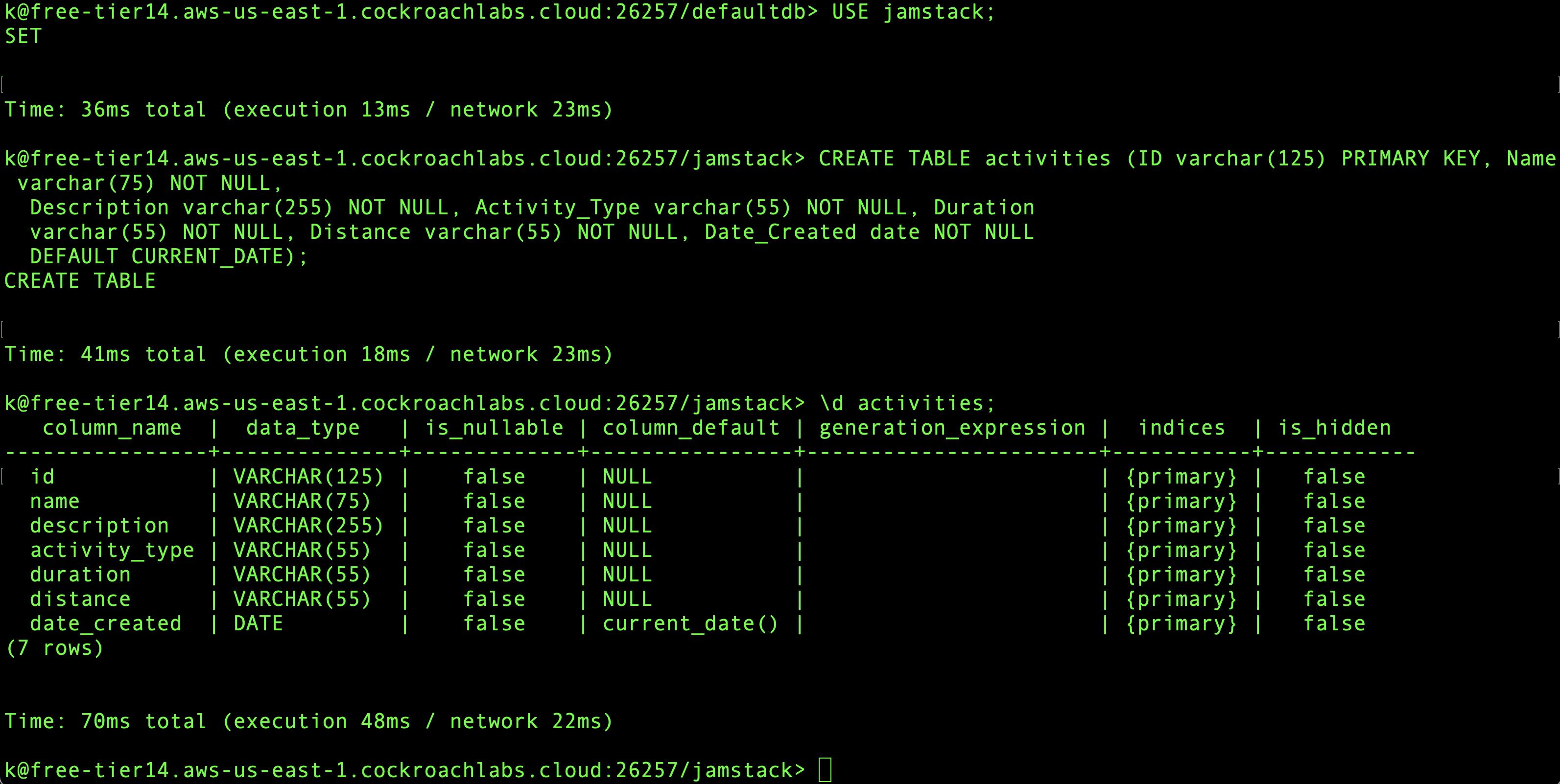
Task: Click the "column_default" table header
Action: (x=691, y=428)
